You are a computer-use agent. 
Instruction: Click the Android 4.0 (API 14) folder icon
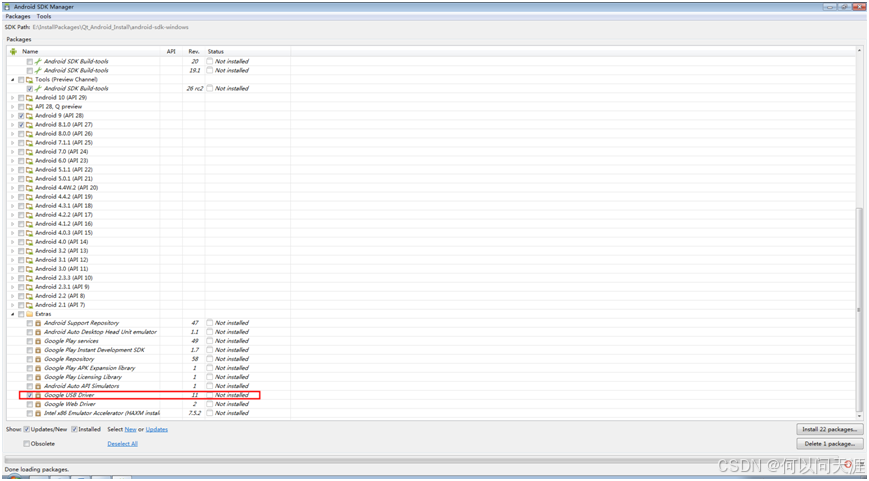(29, 242)
